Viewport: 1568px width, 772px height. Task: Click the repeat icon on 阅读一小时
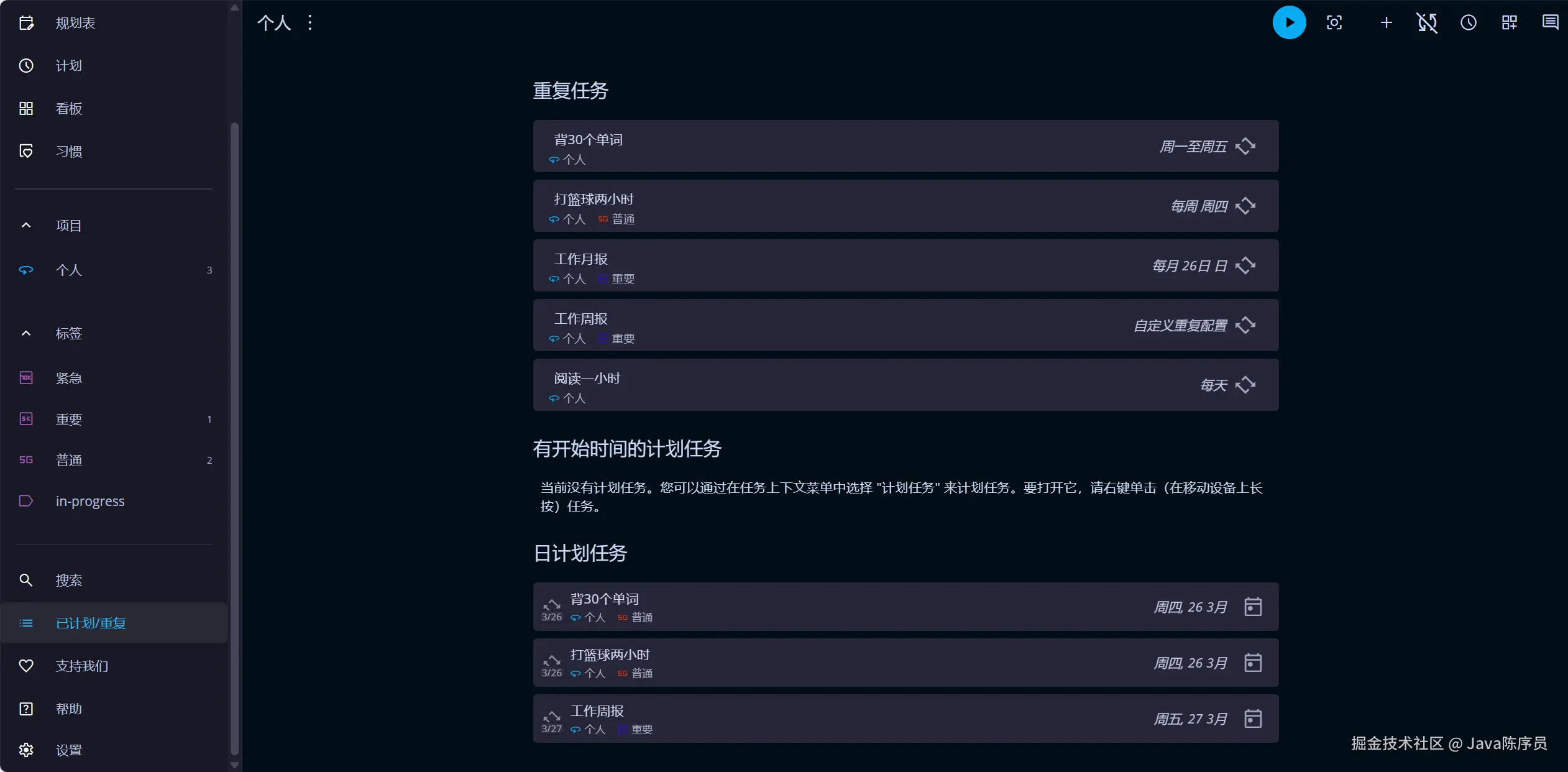pyautogui.click(x=1245, y=385)
